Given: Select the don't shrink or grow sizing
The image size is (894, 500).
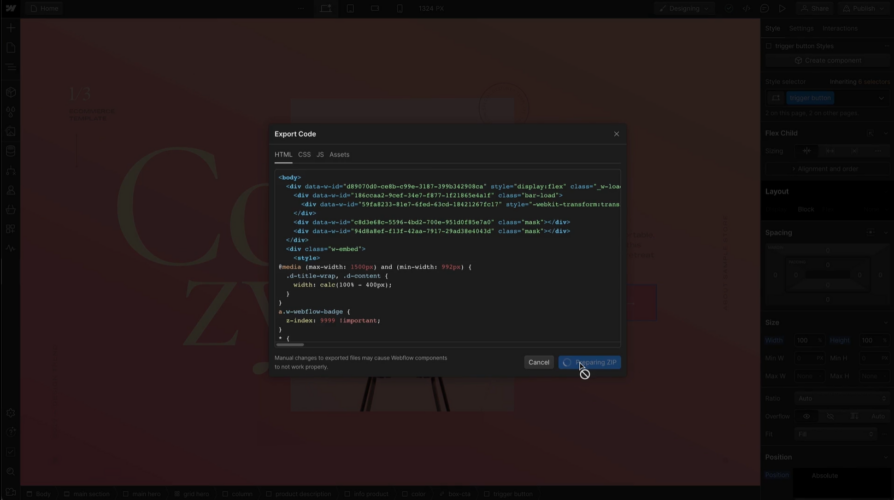Looking at the screenshot, I should coord(854,151).
